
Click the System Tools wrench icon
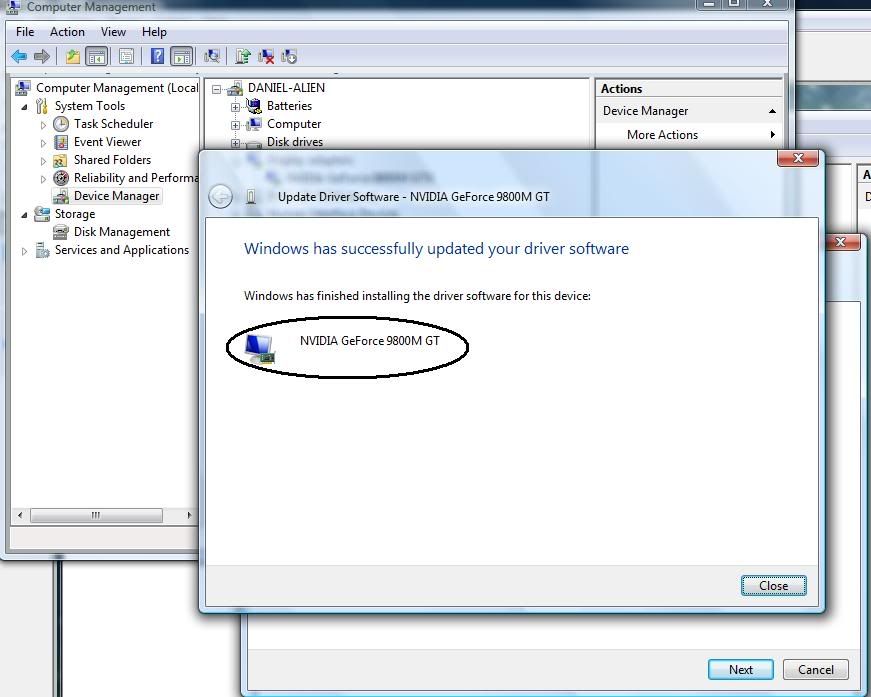[42, 106]
